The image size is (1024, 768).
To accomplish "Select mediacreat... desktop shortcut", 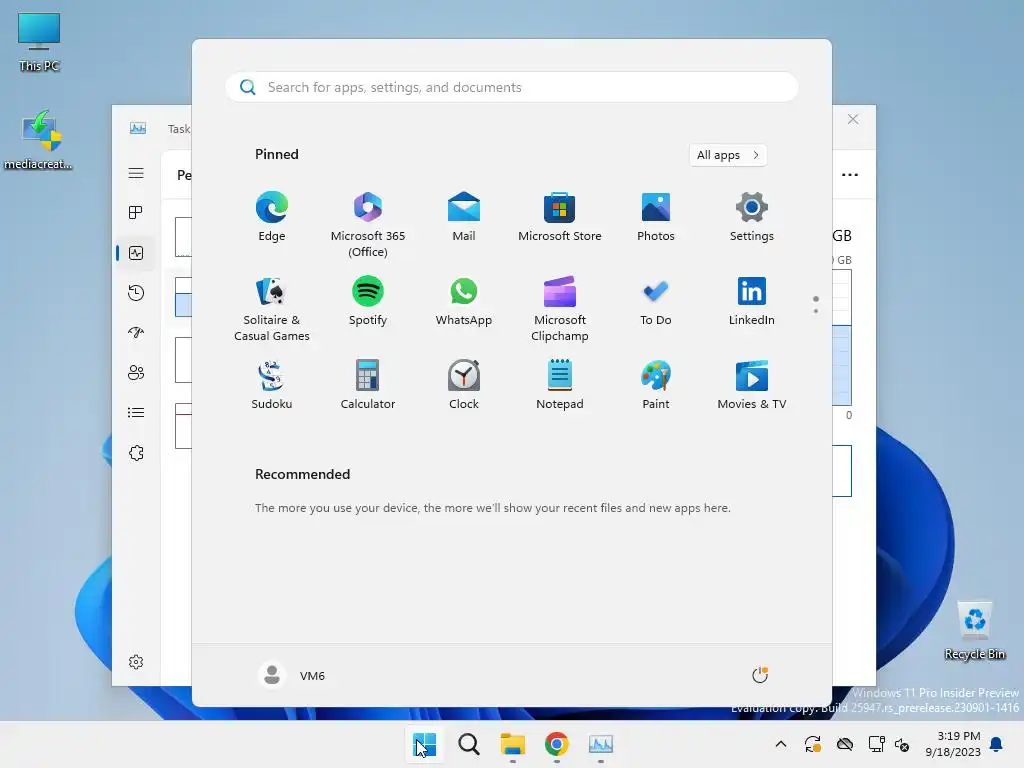I will point(39,140).
